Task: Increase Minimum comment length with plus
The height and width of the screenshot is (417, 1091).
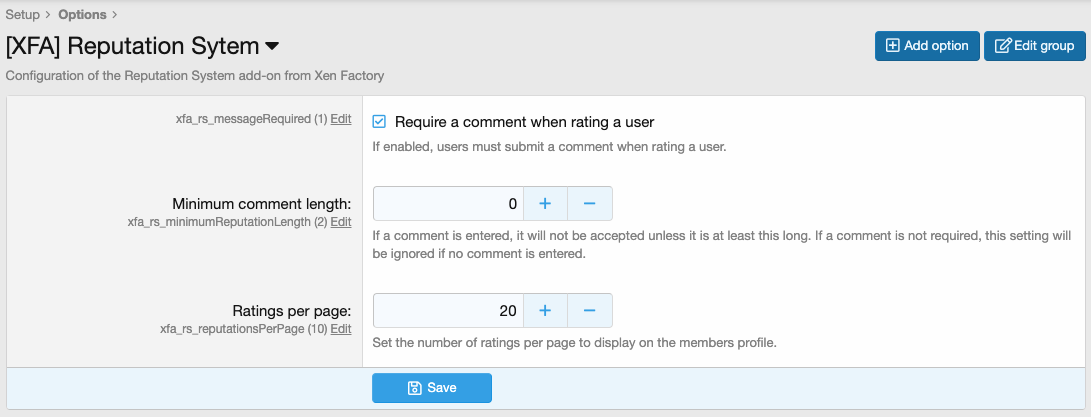Action: [546, 204]
